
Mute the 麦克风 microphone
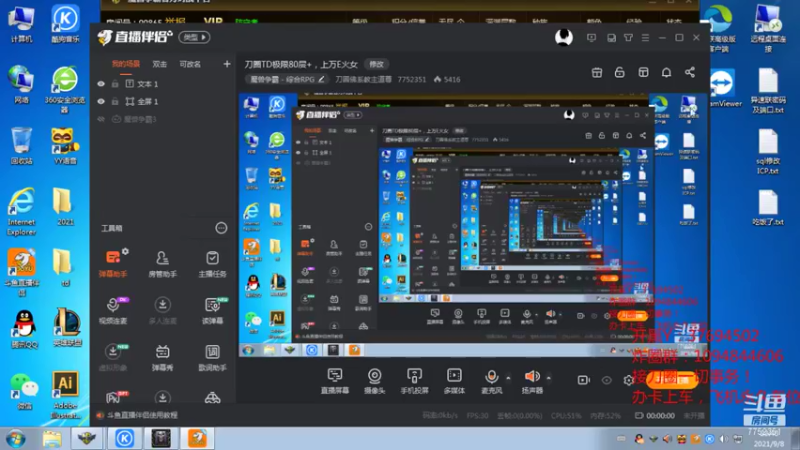(x=491, y=381)
